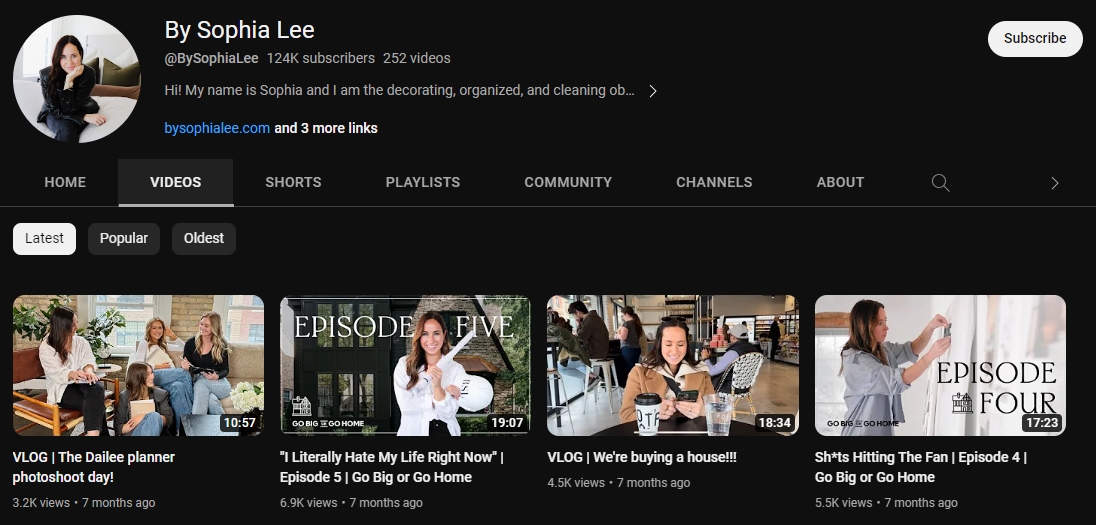
Task: Sort videos by Popular
Action: point(124,238)
